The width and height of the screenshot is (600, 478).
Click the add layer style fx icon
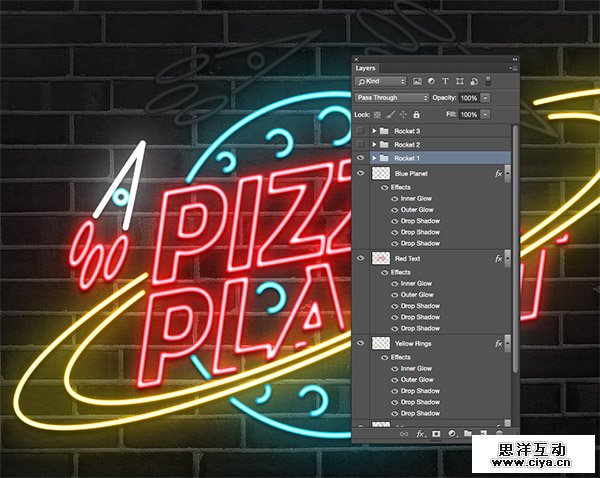tap(421, 434)
